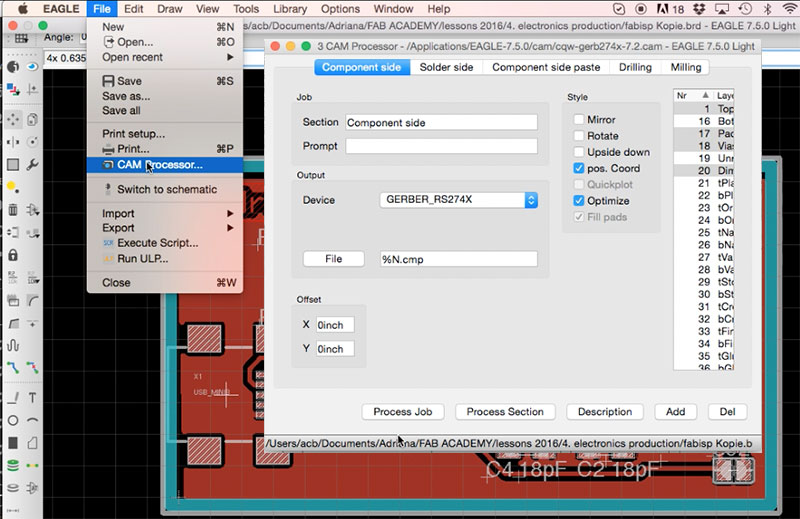Enable the Upside down checkbox

pos(579,152)
